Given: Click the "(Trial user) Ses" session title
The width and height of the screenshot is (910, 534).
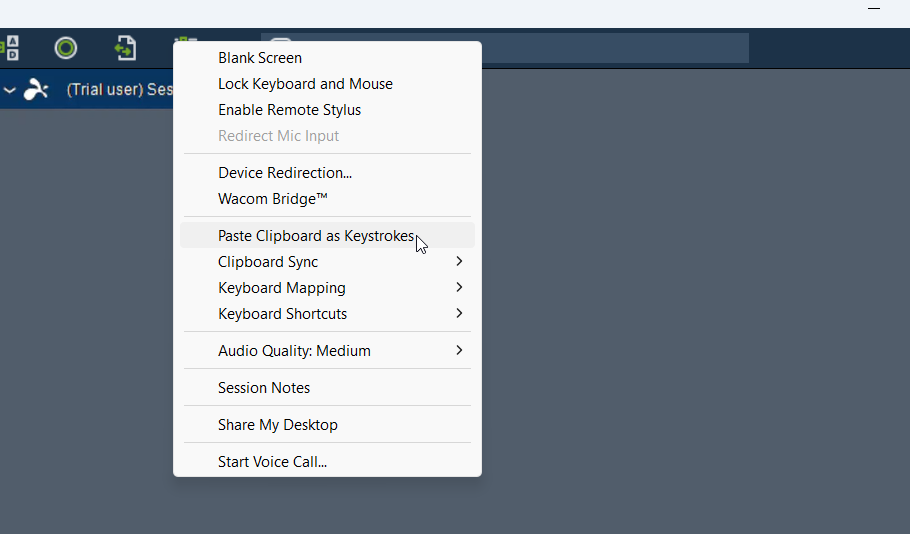Looking at the screenshot, I should pyautogui.click(x=120, y=89).
